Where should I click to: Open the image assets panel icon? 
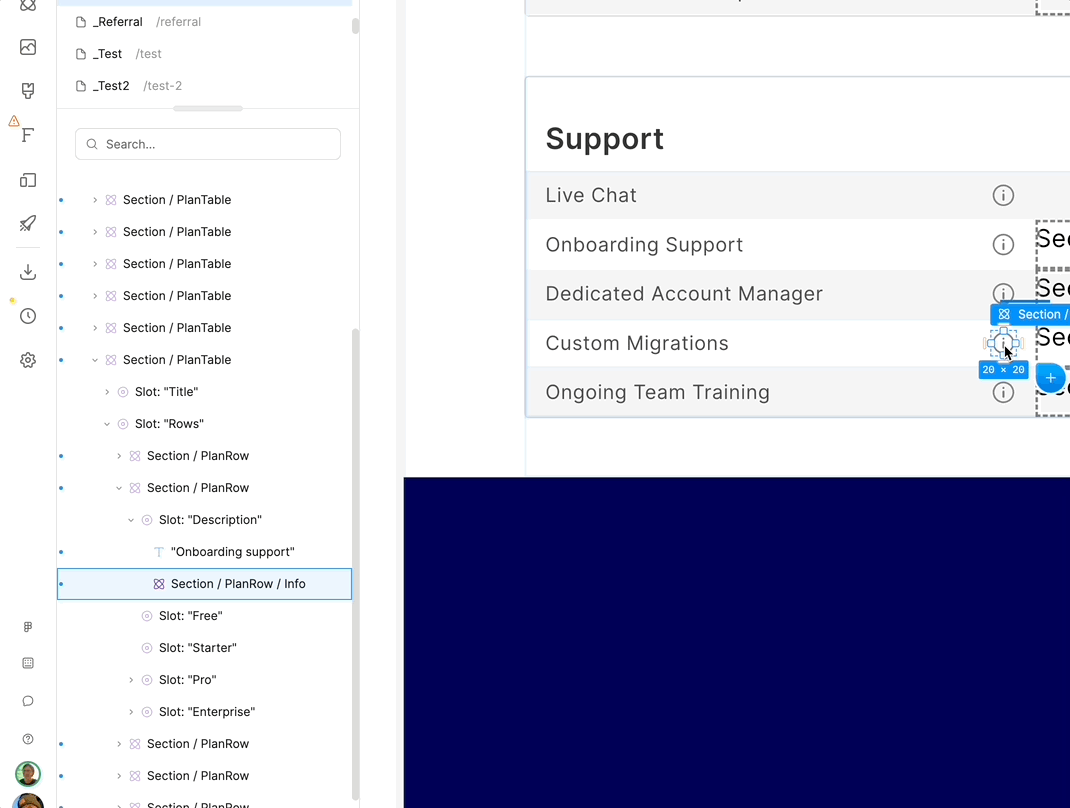tap(28, 47)
